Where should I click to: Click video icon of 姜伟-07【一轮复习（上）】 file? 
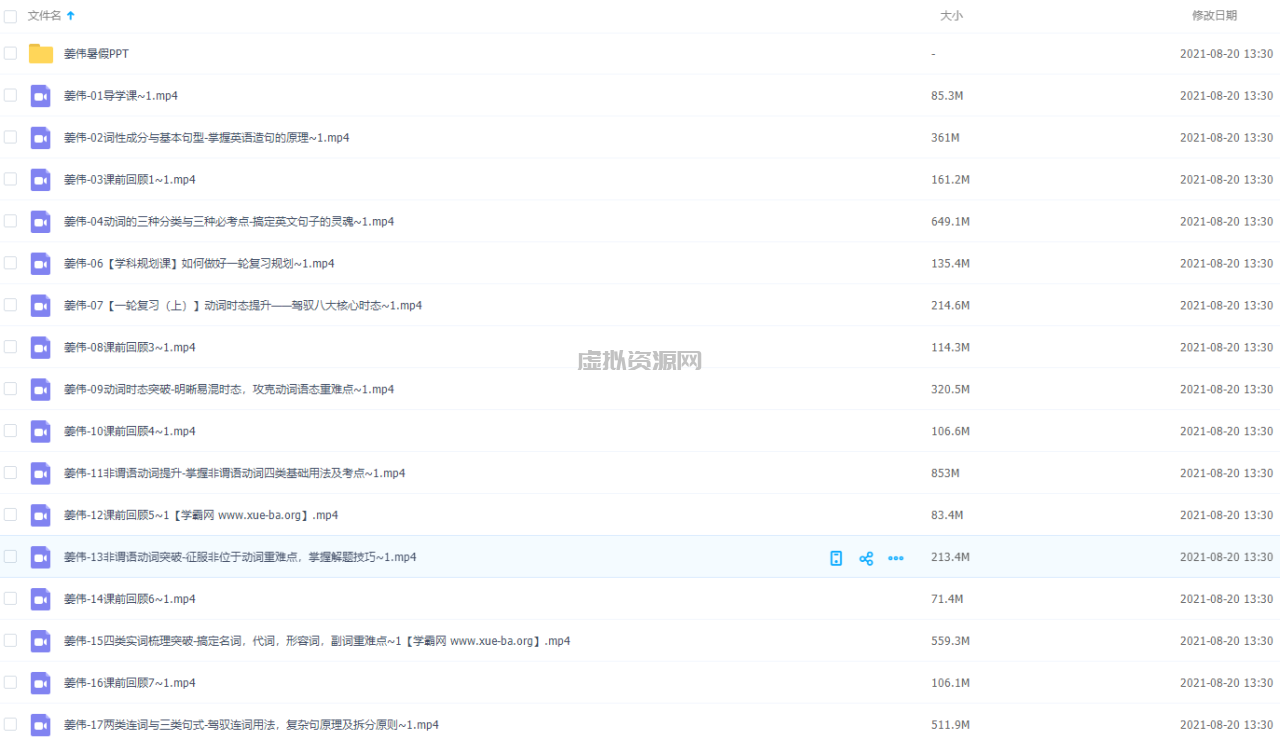[x=40, y=306]
